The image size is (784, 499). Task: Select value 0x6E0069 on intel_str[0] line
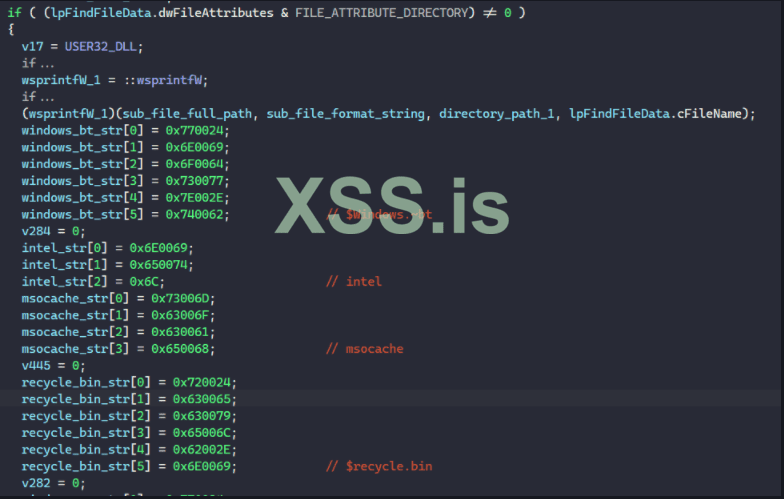point(158,248)
